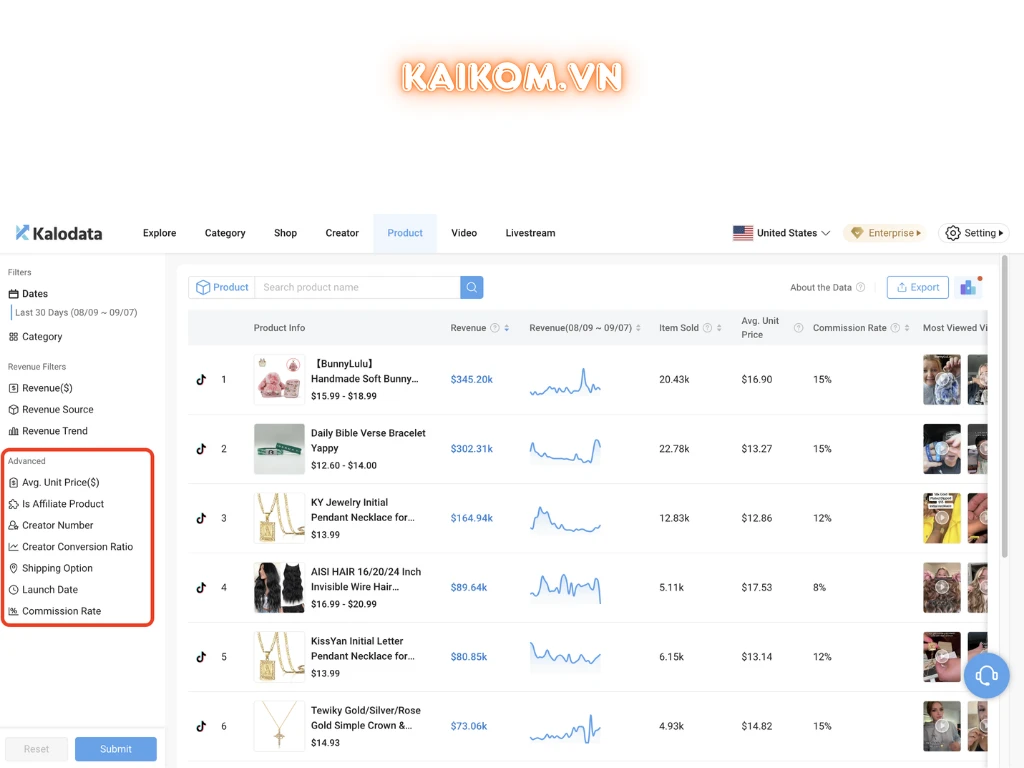Expand the Shipping Option filter

57,568
